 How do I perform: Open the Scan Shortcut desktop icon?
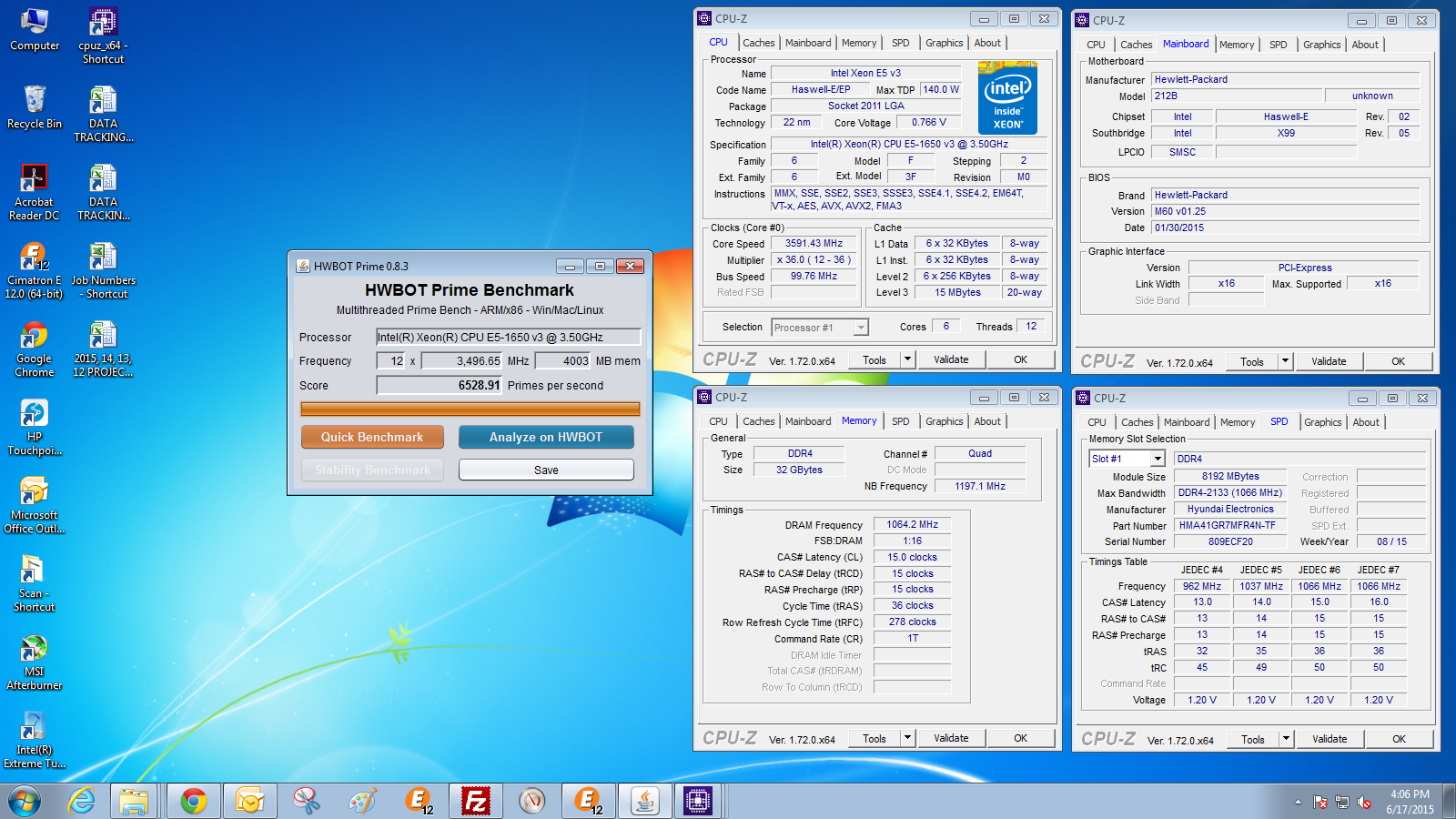tap(34, 583)
